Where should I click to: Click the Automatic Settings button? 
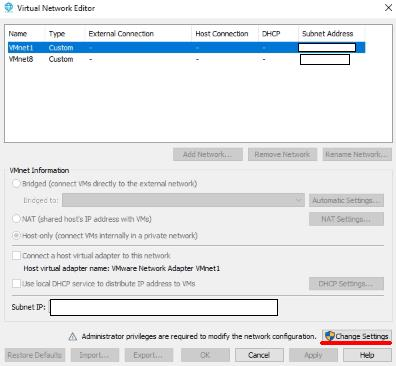346,200
